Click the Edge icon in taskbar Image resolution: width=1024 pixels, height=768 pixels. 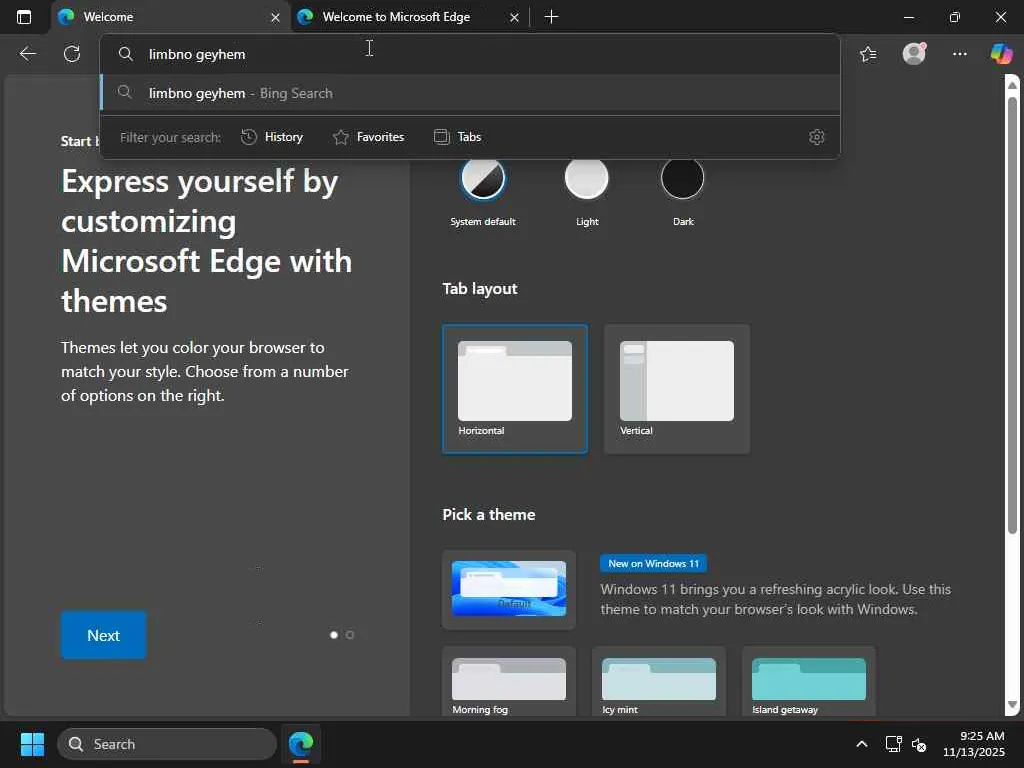click(x=301, y=744)
